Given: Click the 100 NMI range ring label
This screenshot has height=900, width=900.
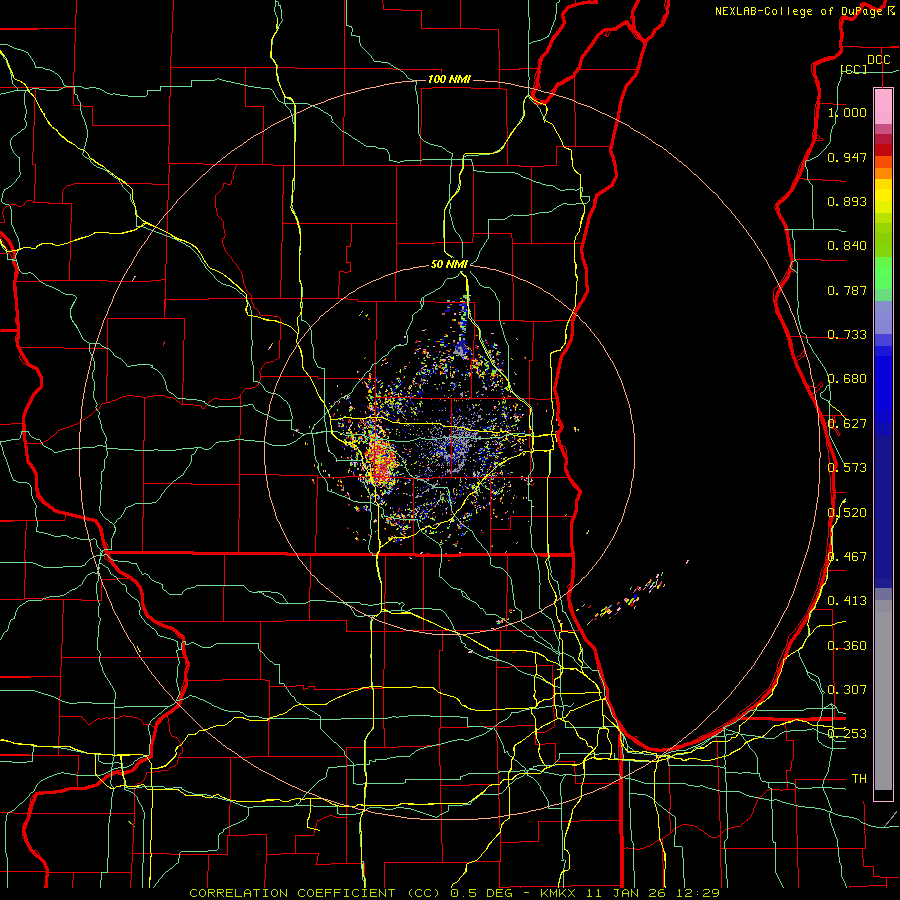Looking at the screenshot, I should click(x=449, y=79).
